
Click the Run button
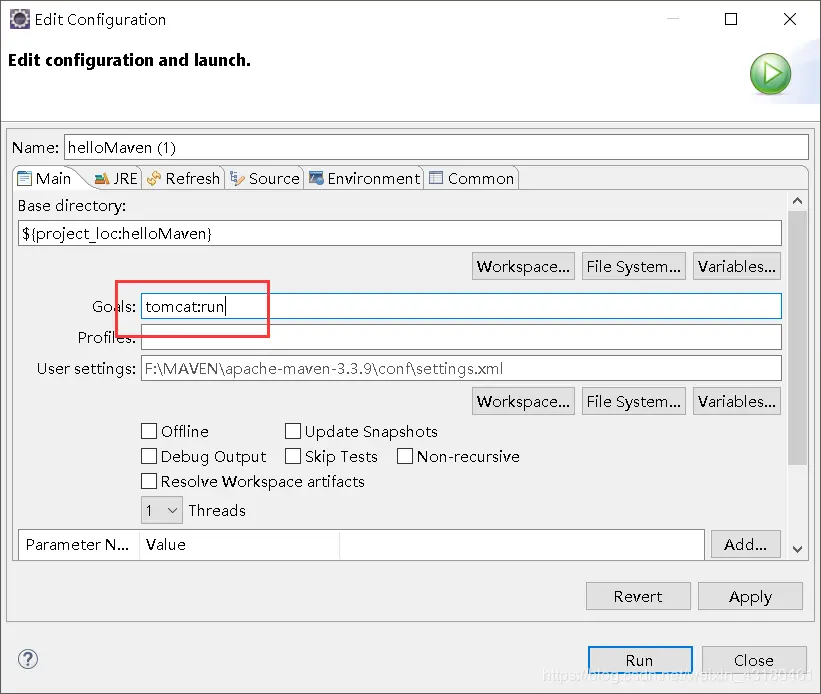640,660
